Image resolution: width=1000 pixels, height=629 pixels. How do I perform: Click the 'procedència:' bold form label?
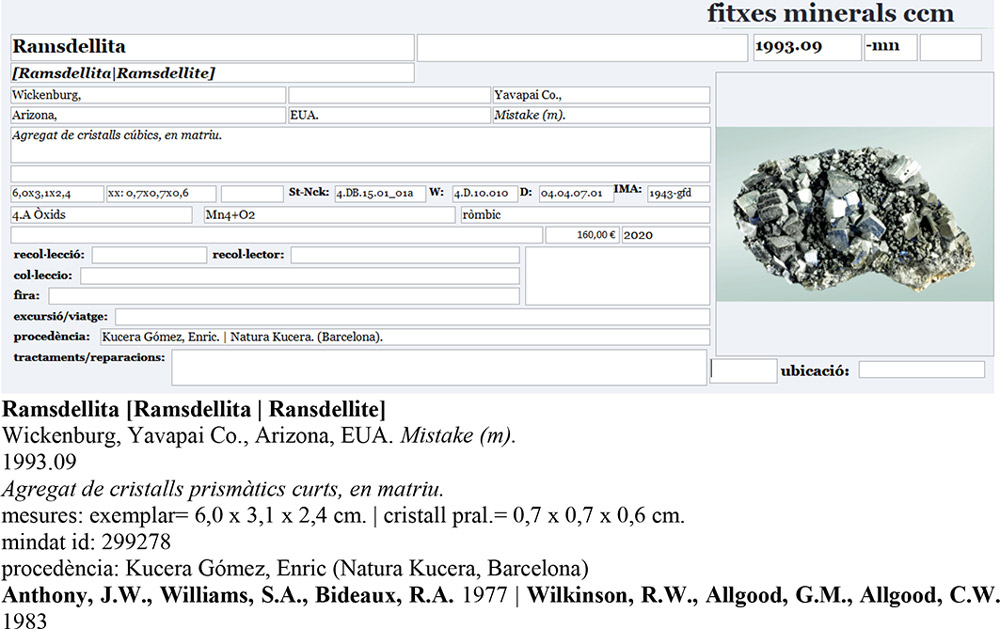pyautogui.click(x=52, y=337)
